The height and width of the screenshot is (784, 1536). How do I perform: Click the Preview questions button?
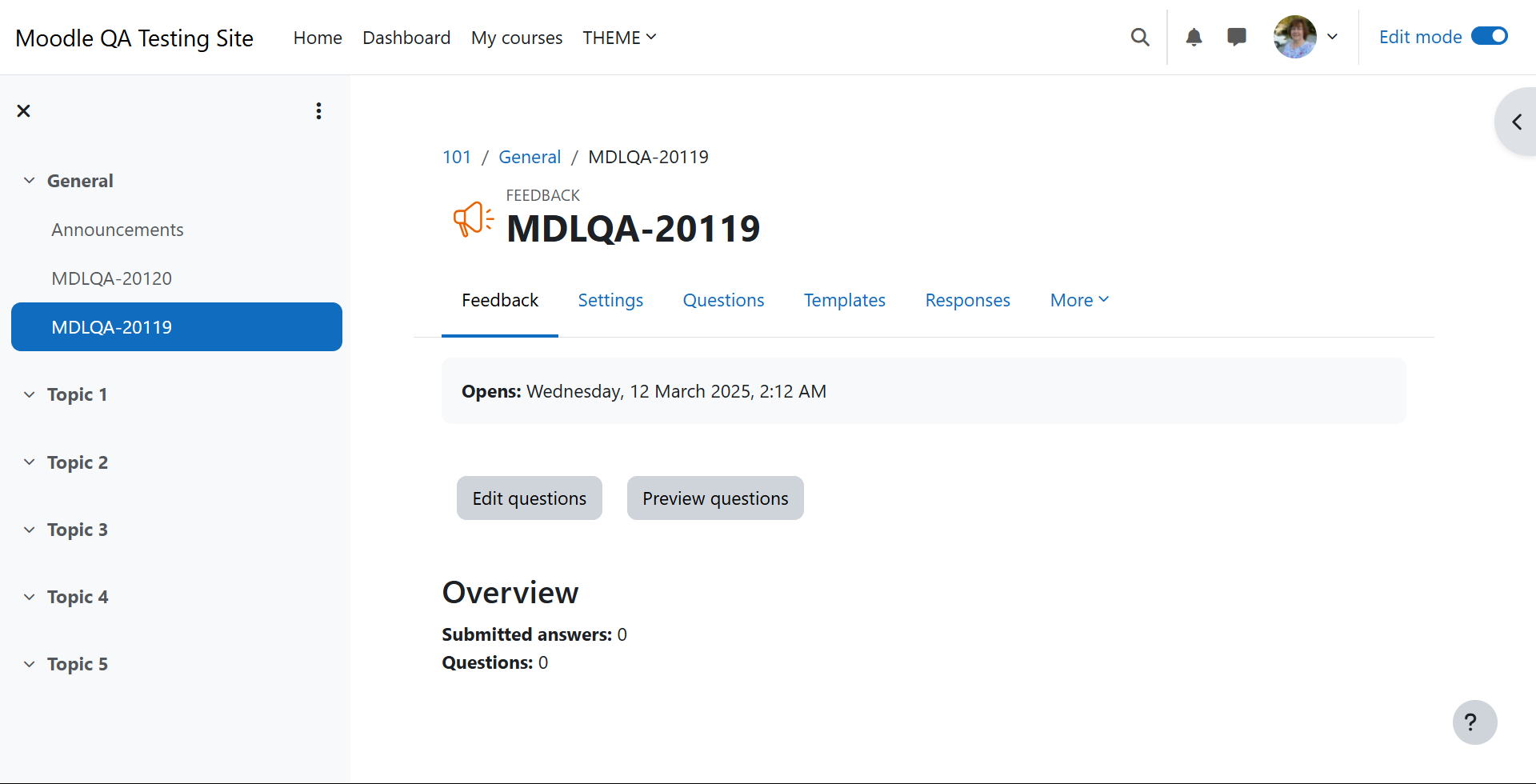(715, 498)
